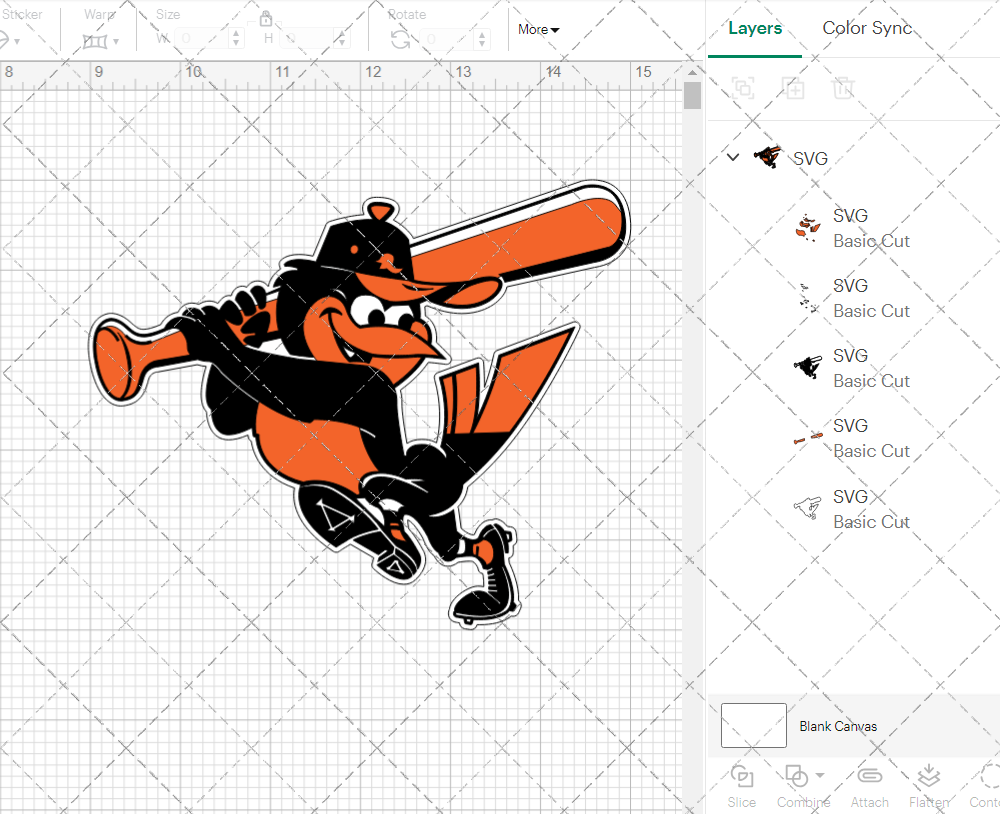The image size is (1000, 814).
Task: Switch to the Layers tab
Action: [754, 28]
